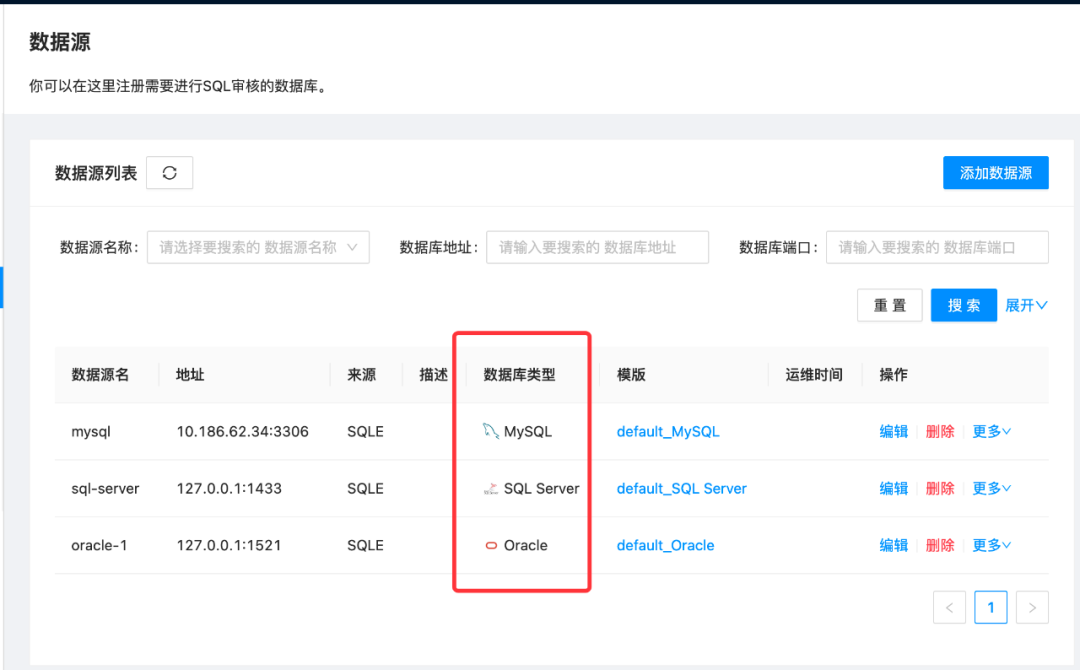Viewport: 1080px width, 670px height.
Task: Click the red Oracle logo icon
Action: [x=491, y=545]
